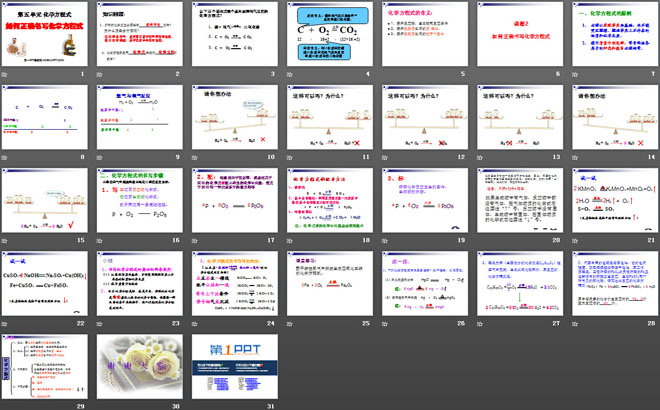The image size is (660, 410).
Task: Select slide 15 balance scale with red checkmark
Action: (45, 200)
